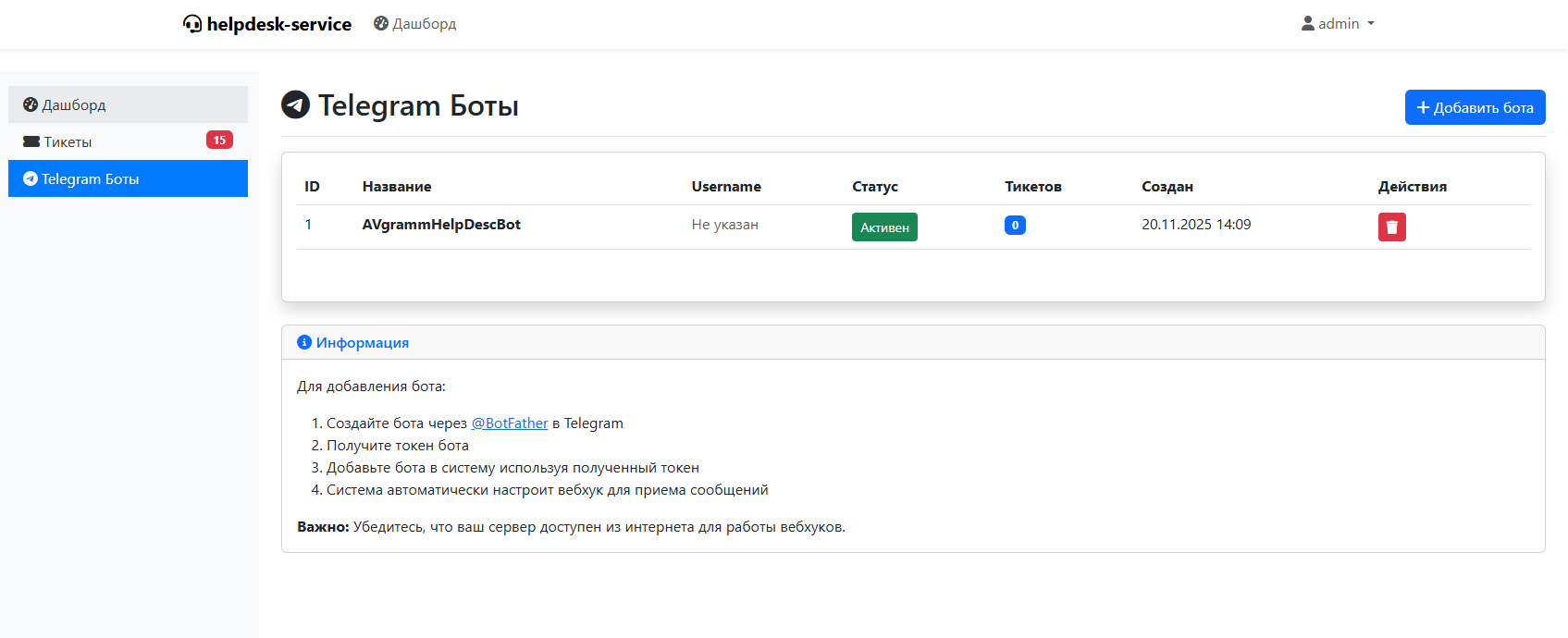
Task: Click the dashboard icon in top navbar
Action: (381, 23)
